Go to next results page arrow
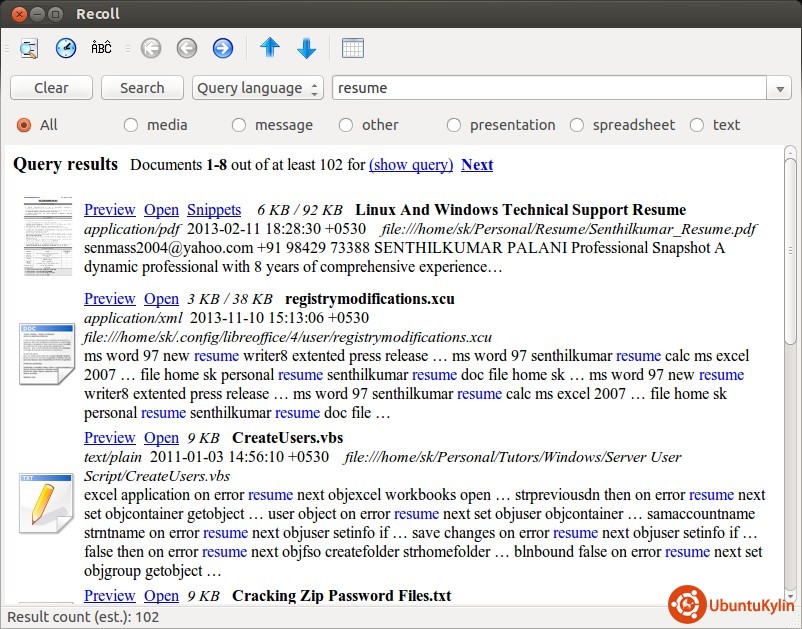 pos(223,48)
